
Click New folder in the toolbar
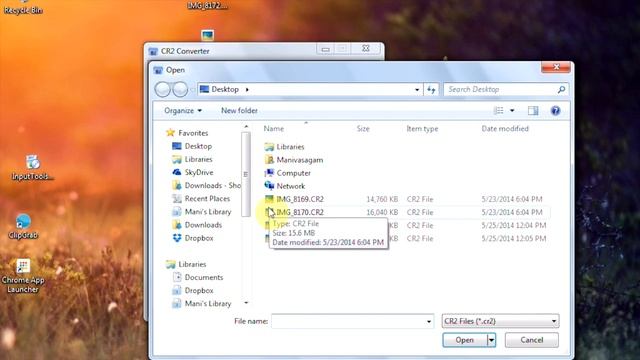pos(239,111)
